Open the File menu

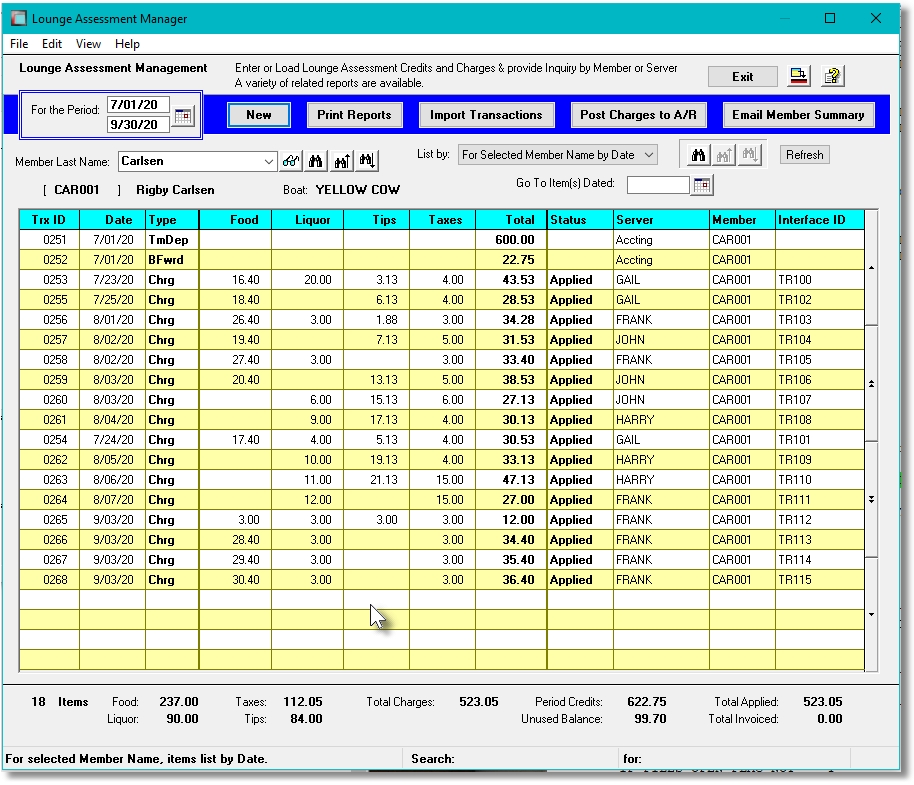17,43
